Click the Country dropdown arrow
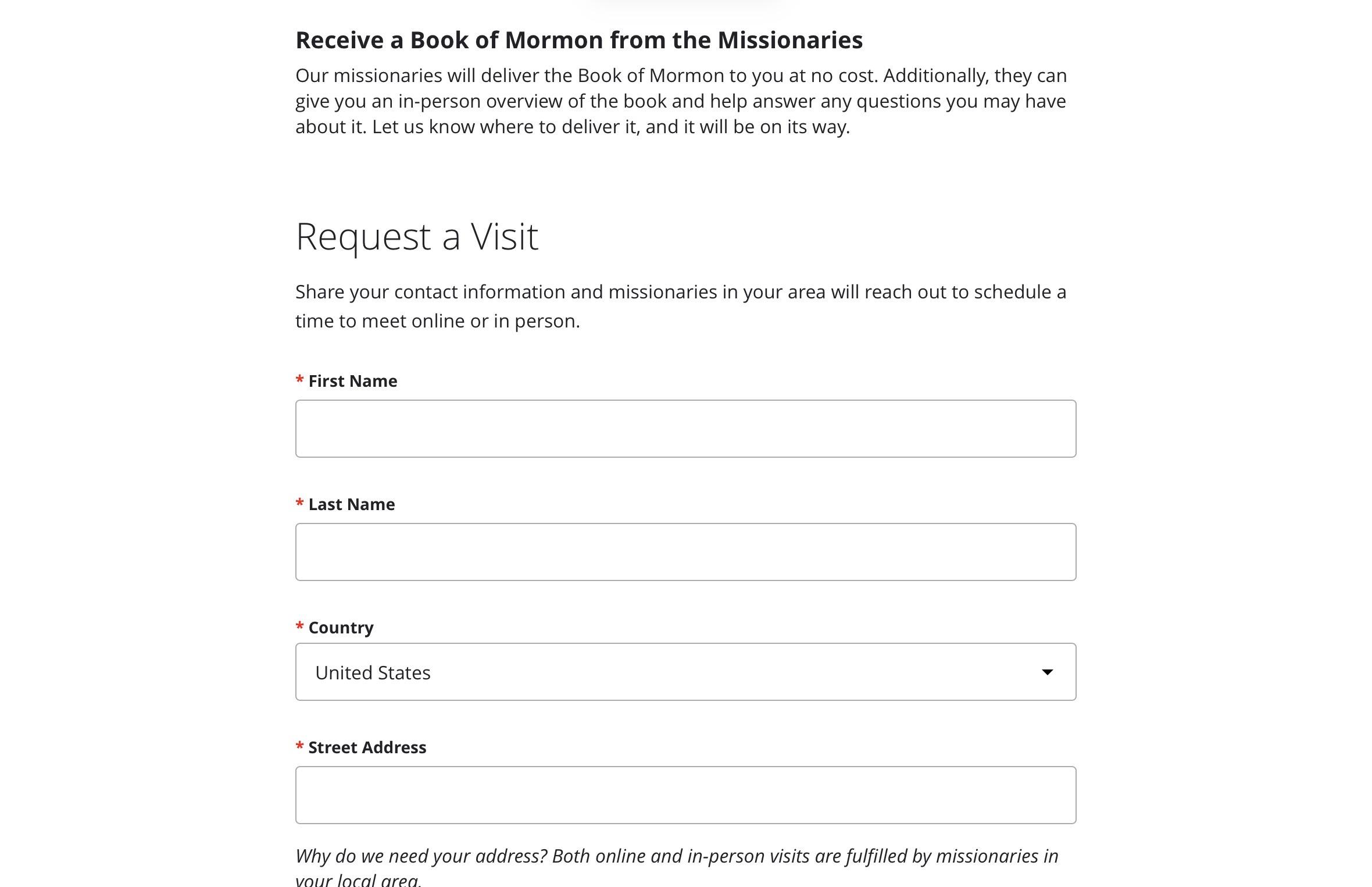 tap(1047, 672)
